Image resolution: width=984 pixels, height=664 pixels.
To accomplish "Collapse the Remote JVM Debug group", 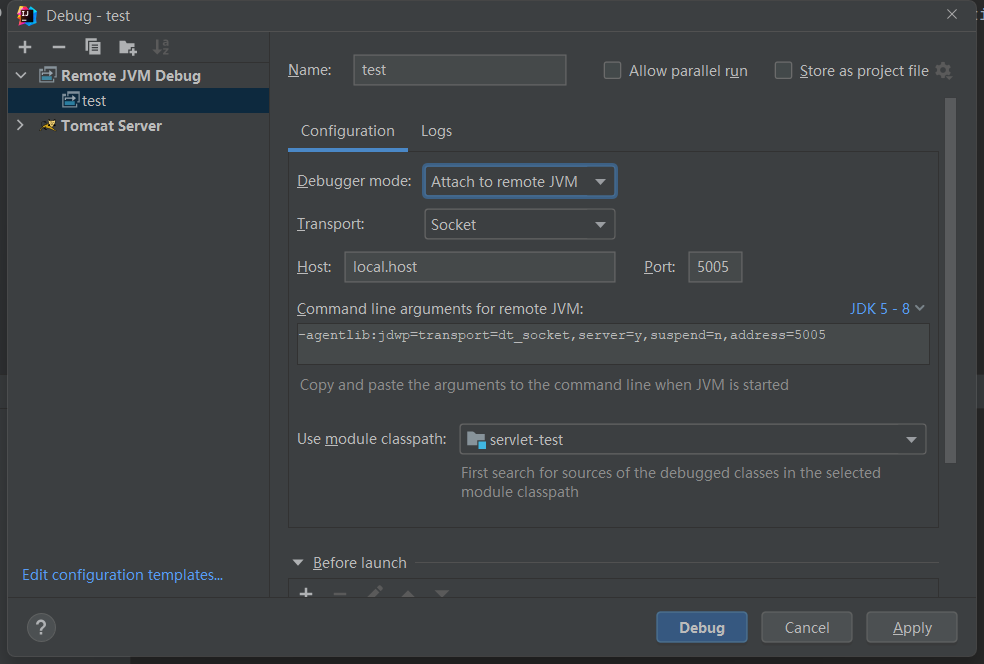I will [21, 75].
